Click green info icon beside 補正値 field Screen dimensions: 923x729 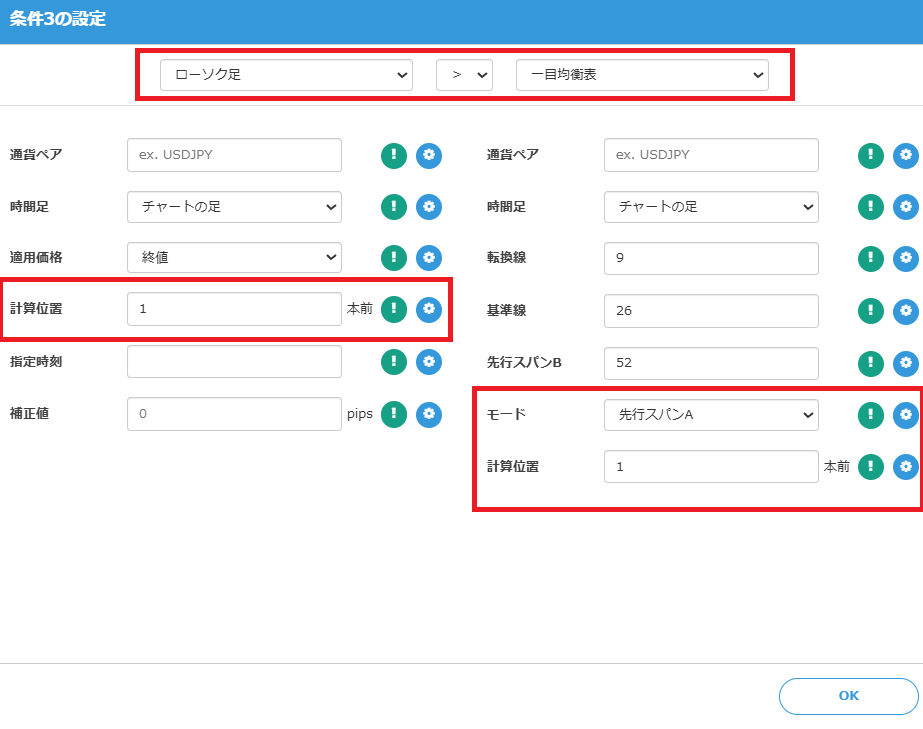point(394,413)
